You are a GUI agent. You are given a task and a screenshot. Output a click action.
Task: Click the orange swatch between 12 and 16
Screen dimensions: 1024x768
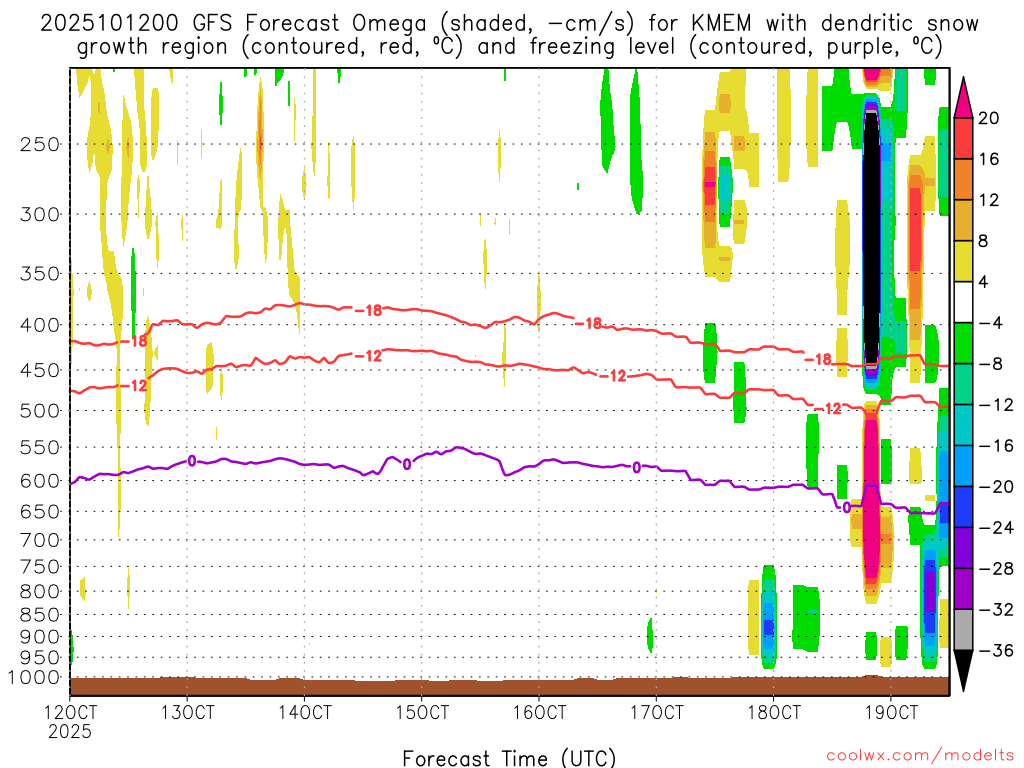point(963,179)
